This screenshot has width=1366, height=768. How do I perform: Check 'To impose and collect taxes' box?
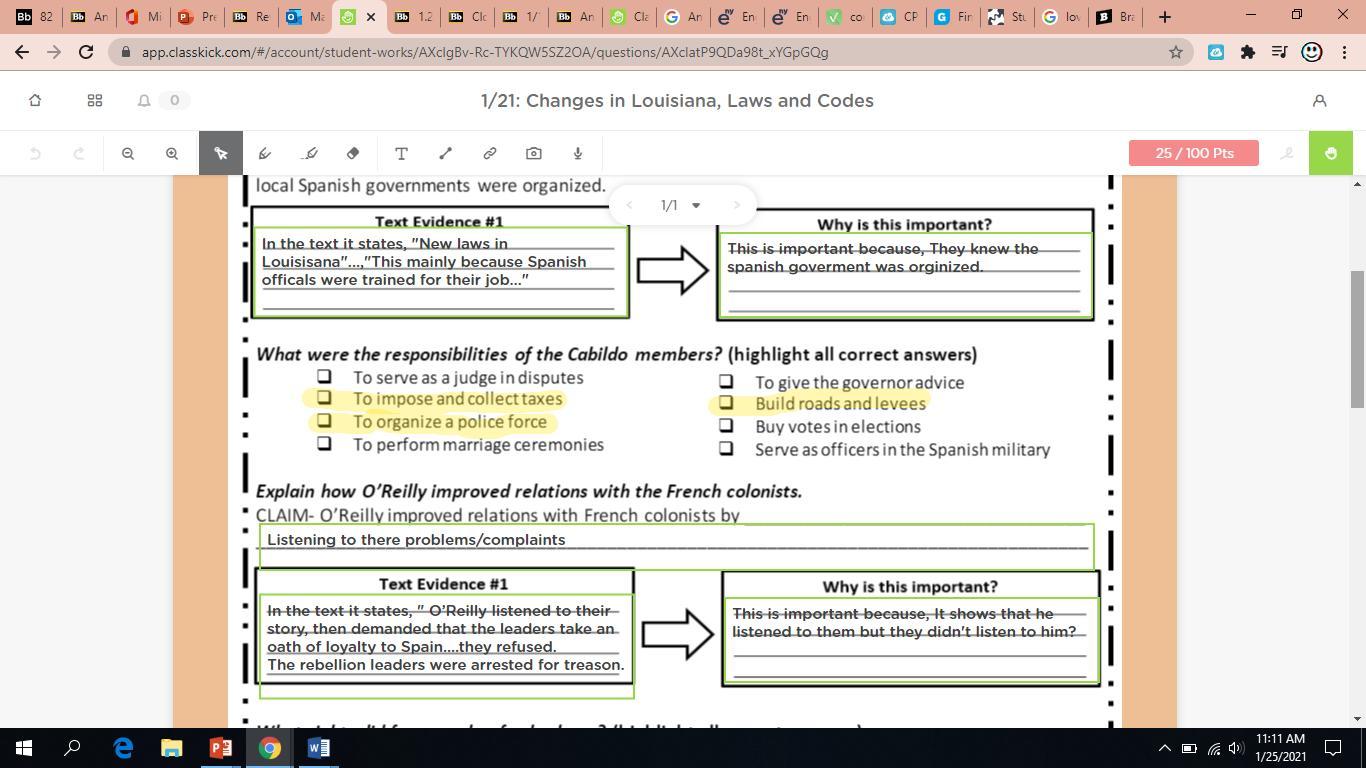tap(324, 398)
